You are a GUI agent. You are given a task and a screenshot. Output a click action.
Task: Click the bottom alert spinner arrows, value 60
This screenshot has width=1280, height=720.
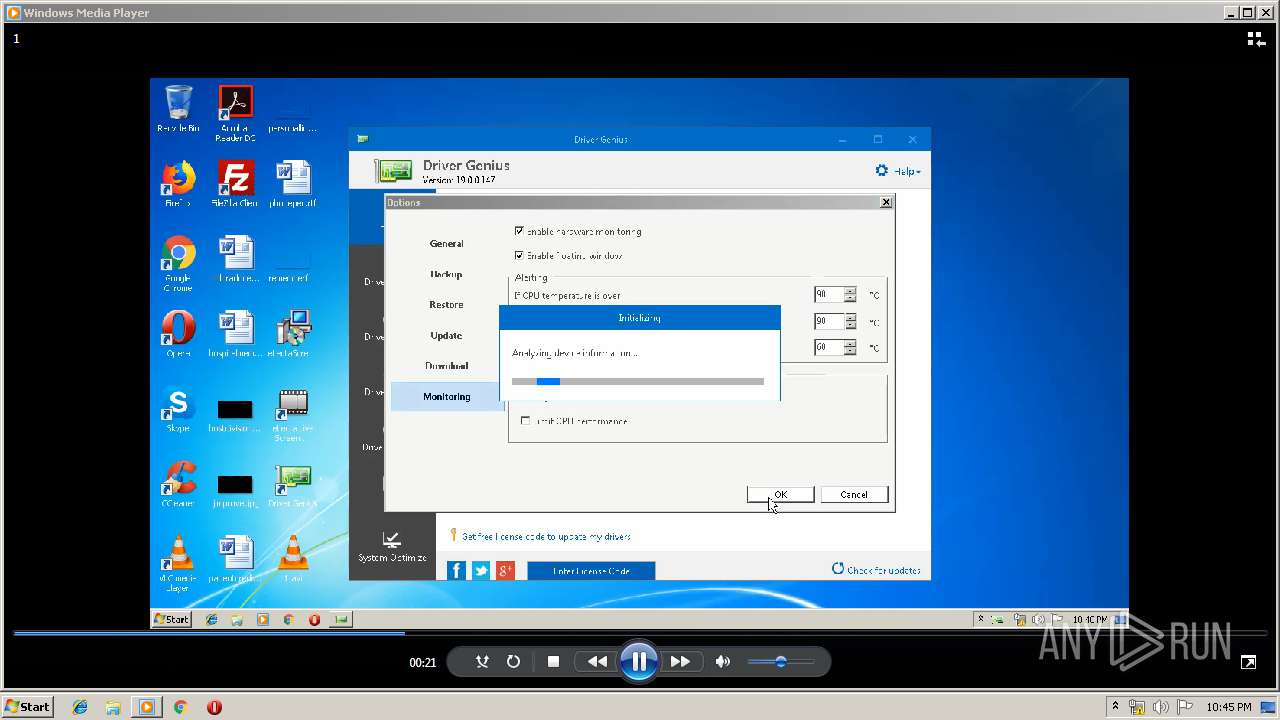pos(850,348)
